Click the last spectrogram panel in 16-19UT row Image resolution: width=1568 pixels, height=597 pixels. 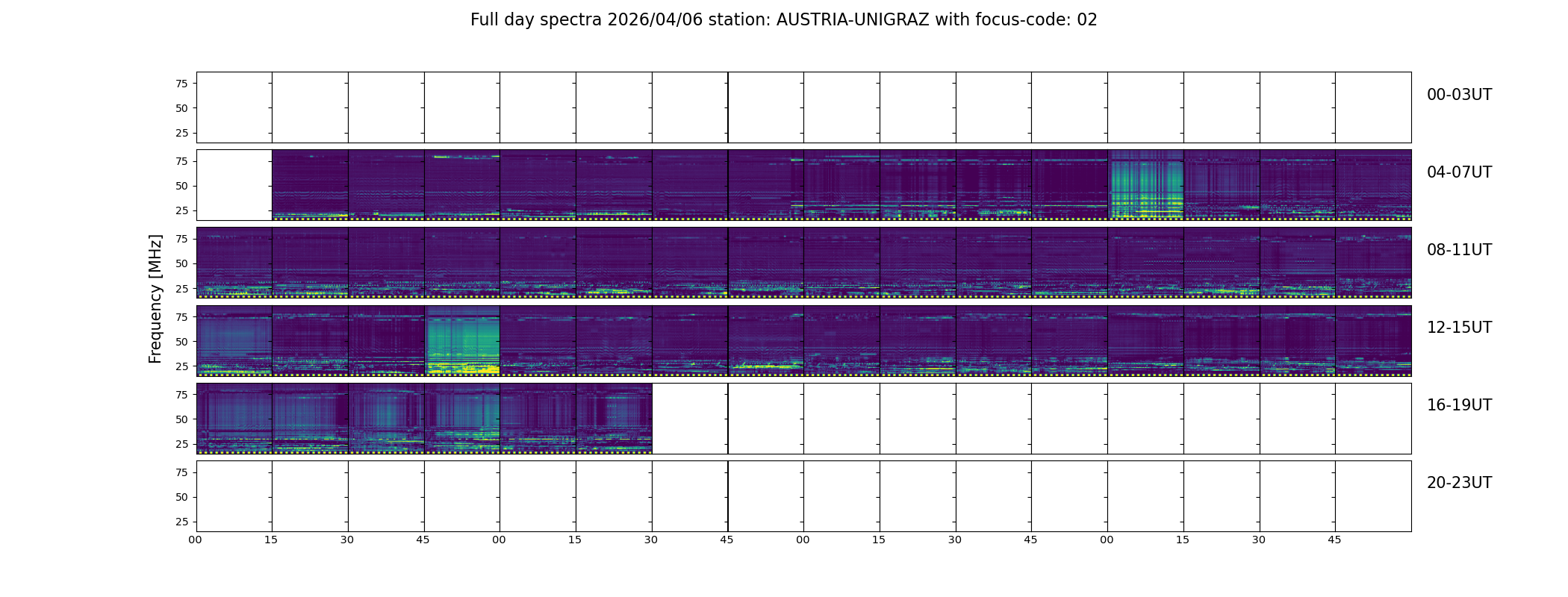click(614, 418)
